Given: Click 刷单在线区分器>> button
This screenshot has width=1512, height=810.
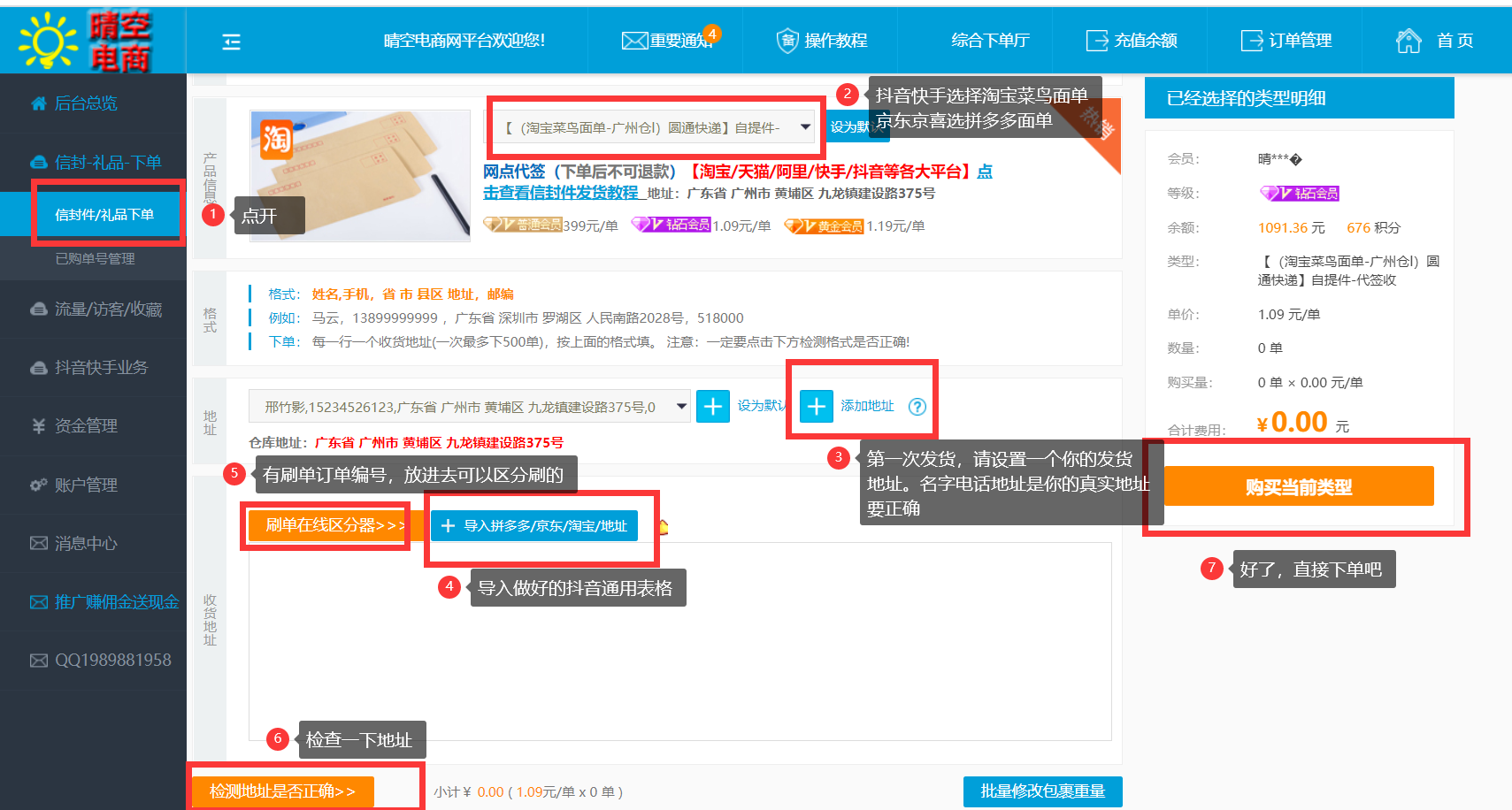Looking at the screenshot, I should tap(336, 525).
